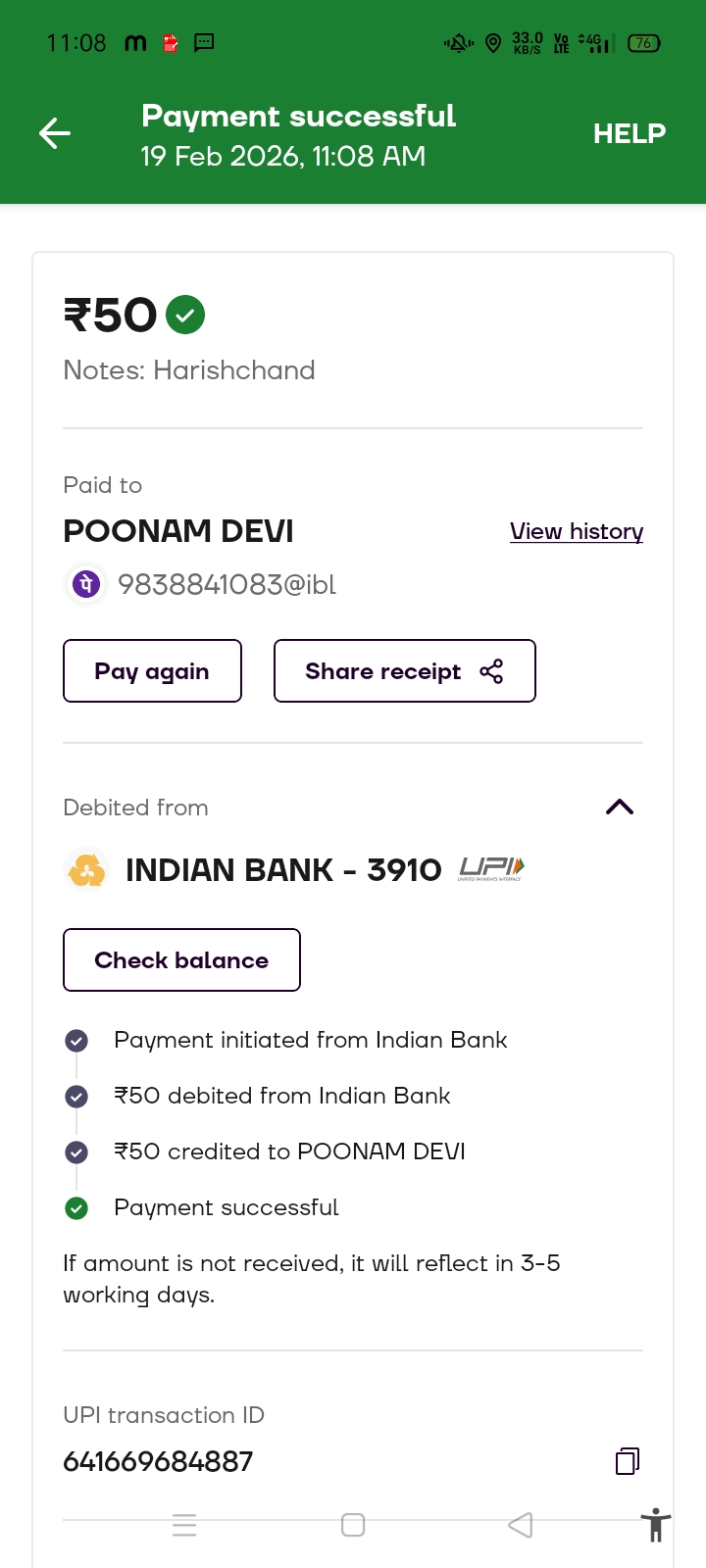
Task: Tap the Android recent apps menu button
Action: coord(184,1525)
